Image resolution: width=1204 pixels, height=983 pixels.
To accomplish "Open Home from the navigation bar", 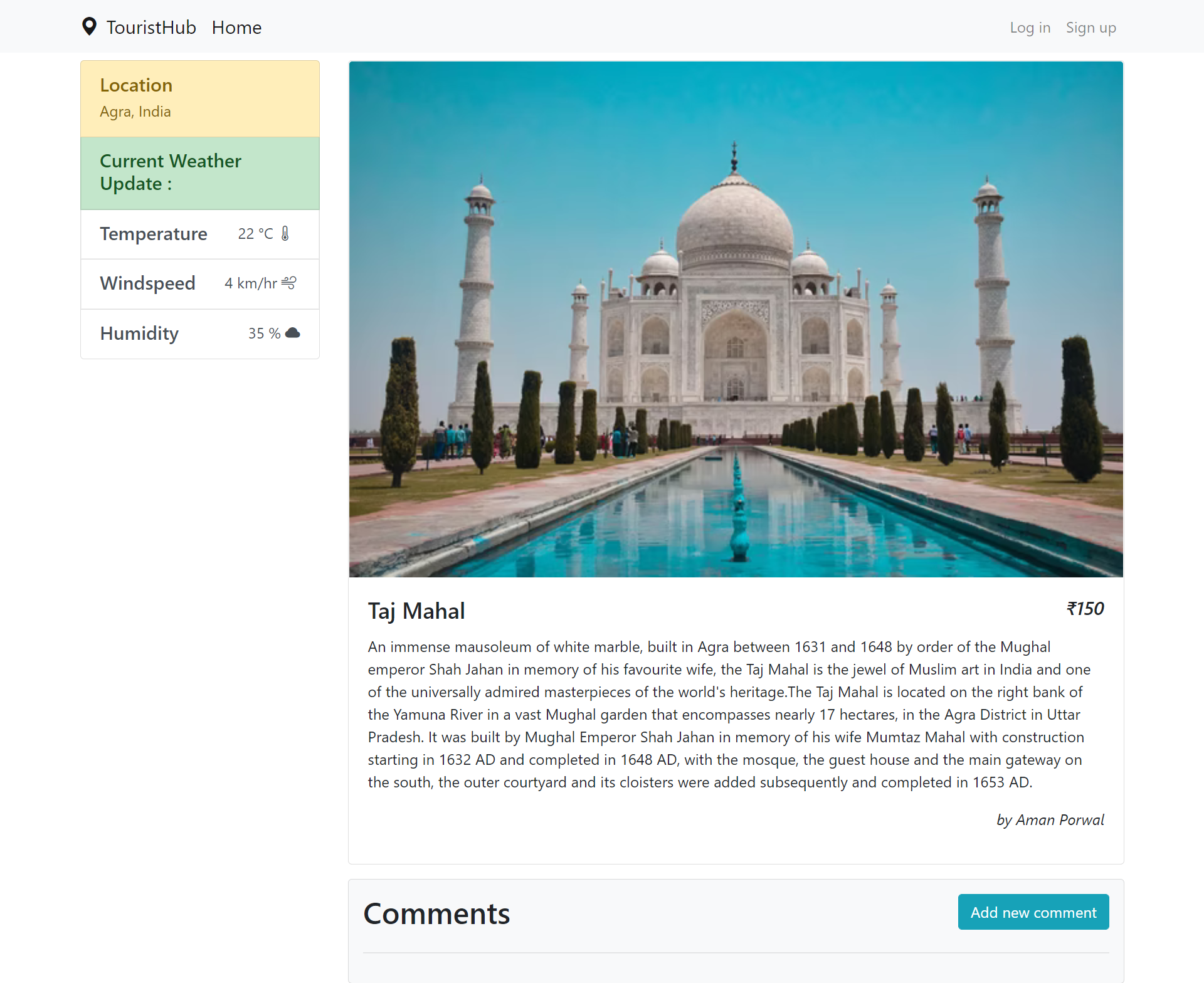I will point(236,27).
